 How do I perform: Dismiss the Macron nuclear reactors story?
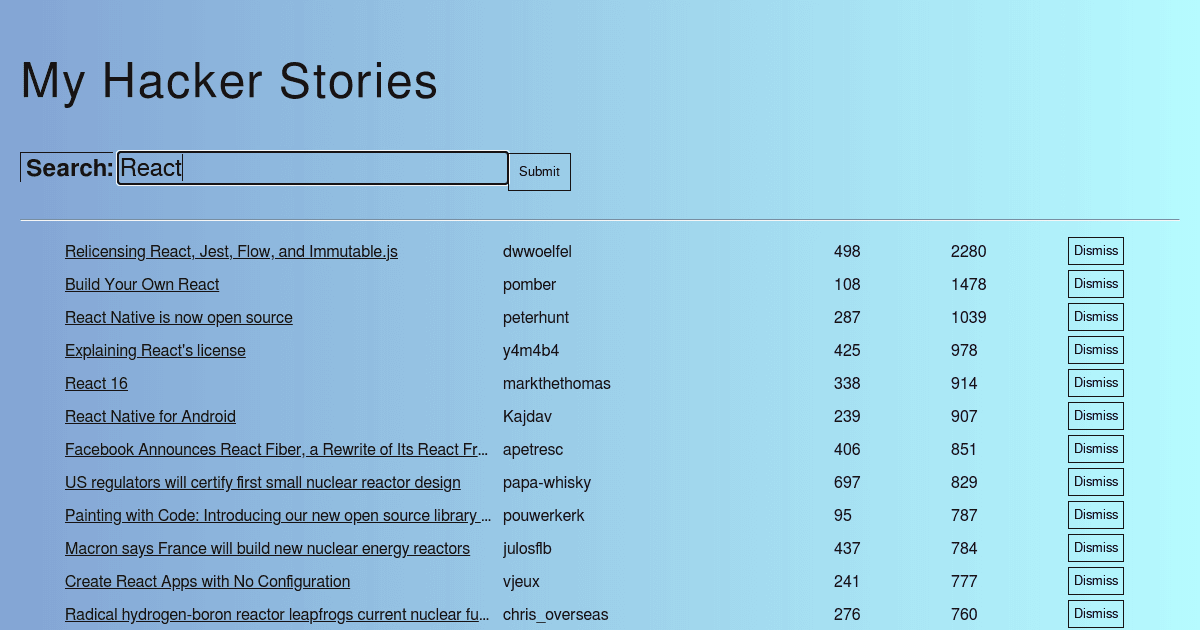(x=1095, y=547)
